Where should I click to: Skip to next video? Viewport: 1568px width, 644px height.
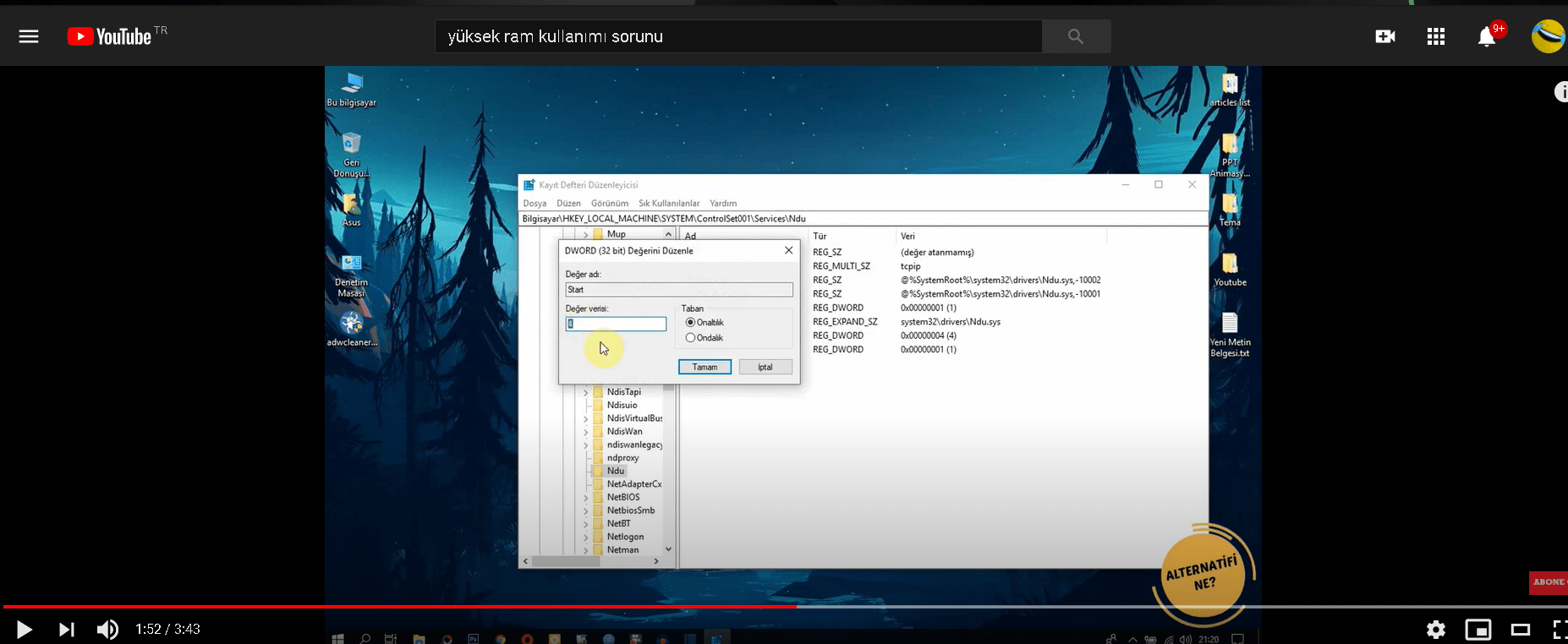66,629
